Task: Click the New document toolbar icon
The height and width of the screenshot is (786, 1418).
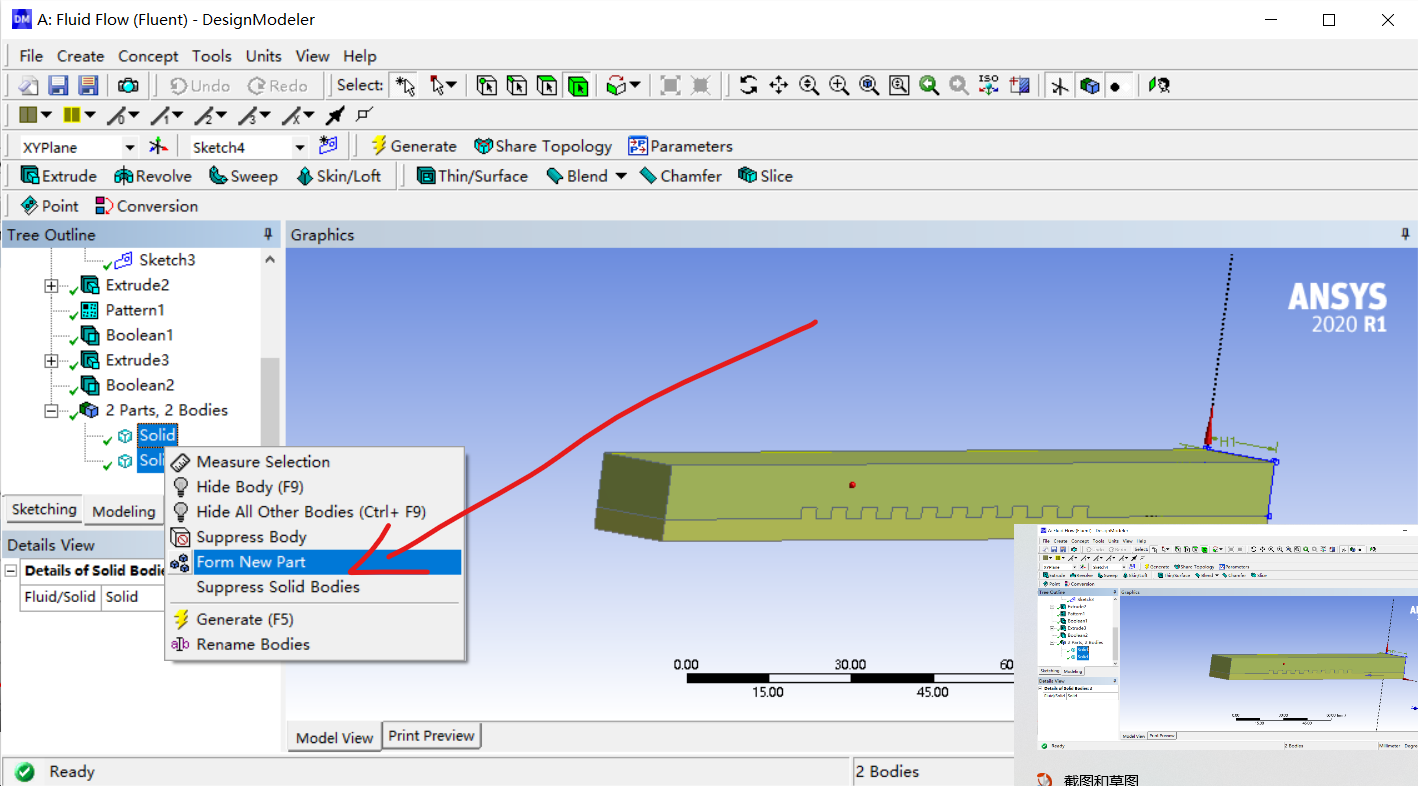Action: tap(29, 86)
